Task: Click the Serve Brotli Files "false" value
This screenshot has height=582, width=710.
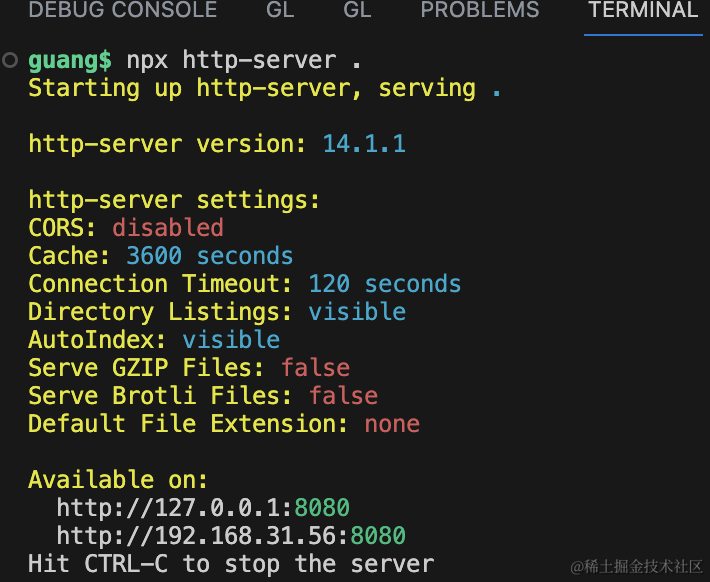Action: 343,396
